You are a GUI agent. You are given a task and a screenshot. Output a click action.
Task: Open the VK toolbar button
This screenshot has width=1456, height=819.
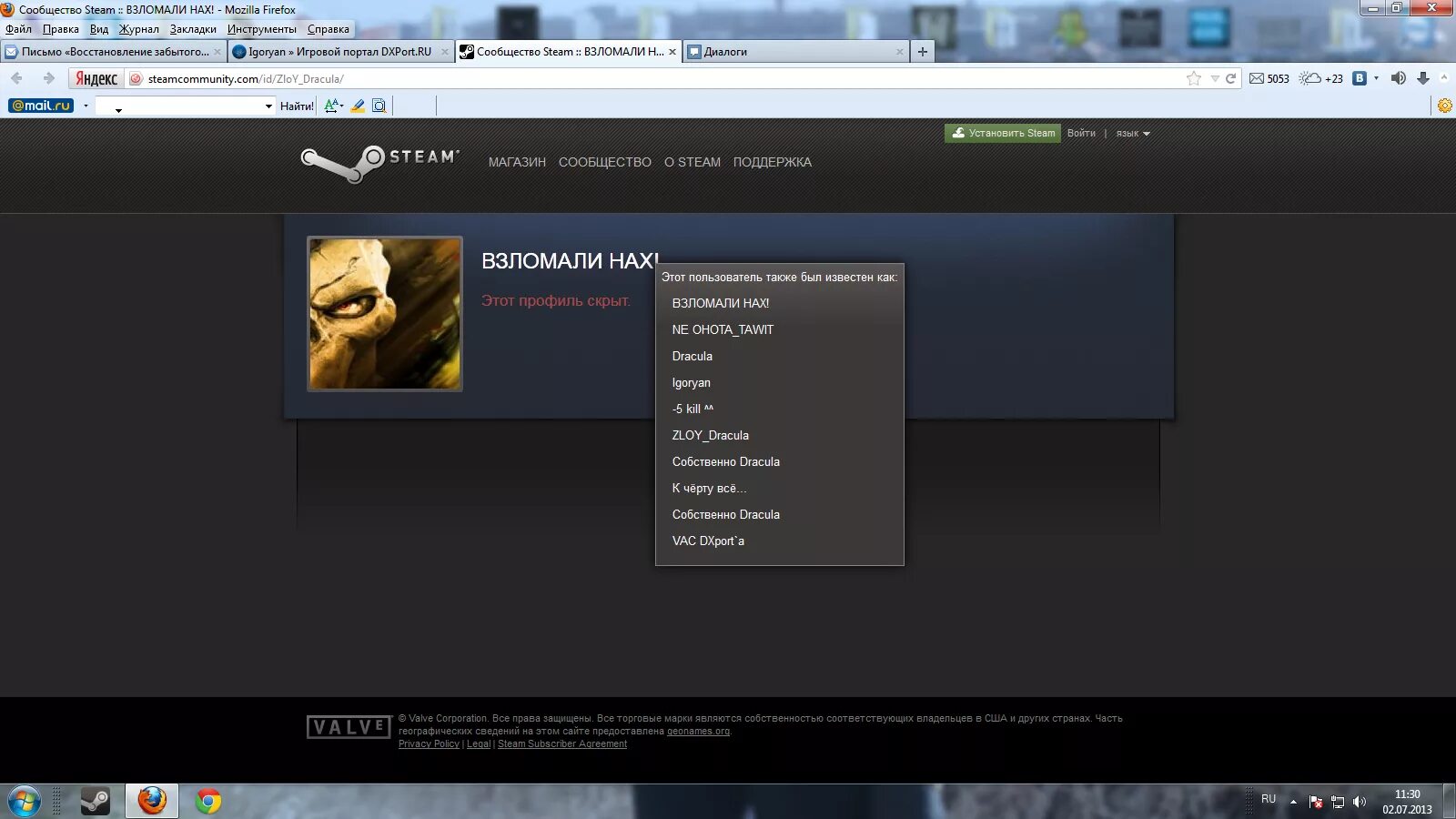(x=1360, y=78)
